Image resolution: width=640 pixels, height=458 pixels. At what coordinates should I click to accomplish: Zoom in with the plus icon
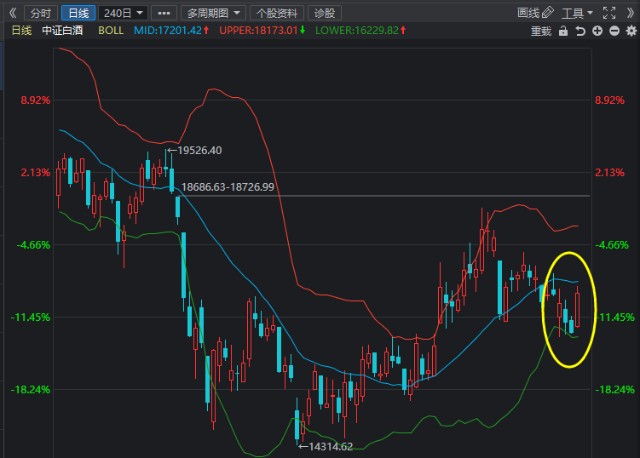(597, 31)
